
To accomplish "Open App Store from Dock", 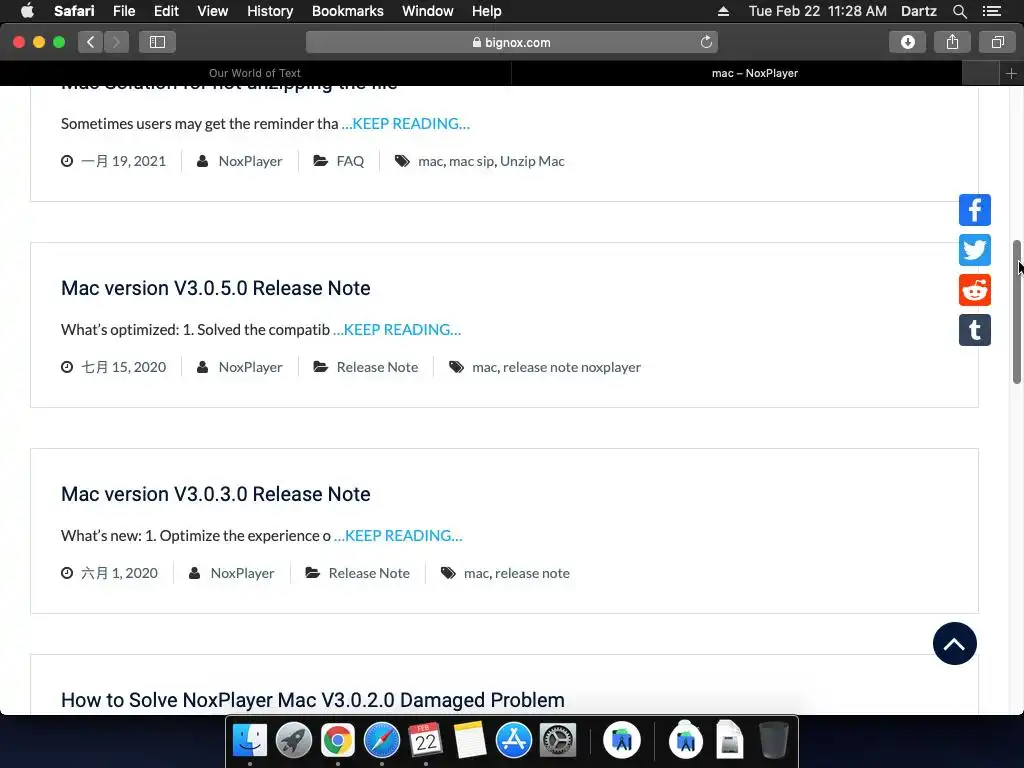I will (x=513, y=740).
